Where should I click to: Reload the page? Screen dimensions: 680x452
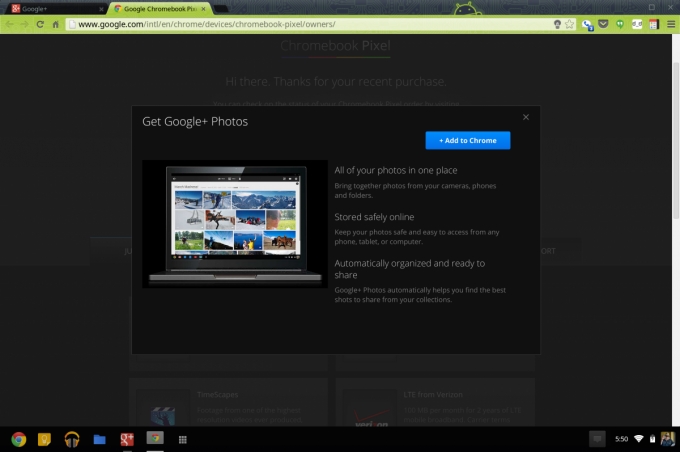pos(40,24)
